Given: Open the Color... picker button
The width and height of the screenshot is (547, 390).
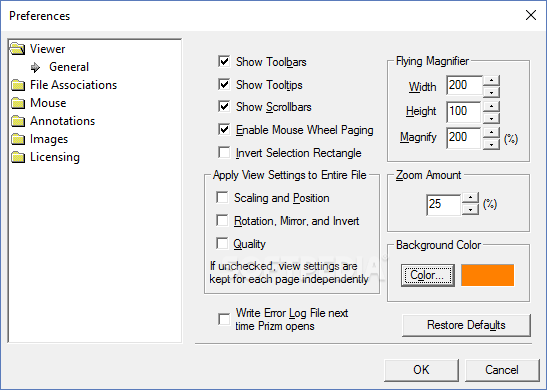Looking at the screenshot, I should coord(427,275).
